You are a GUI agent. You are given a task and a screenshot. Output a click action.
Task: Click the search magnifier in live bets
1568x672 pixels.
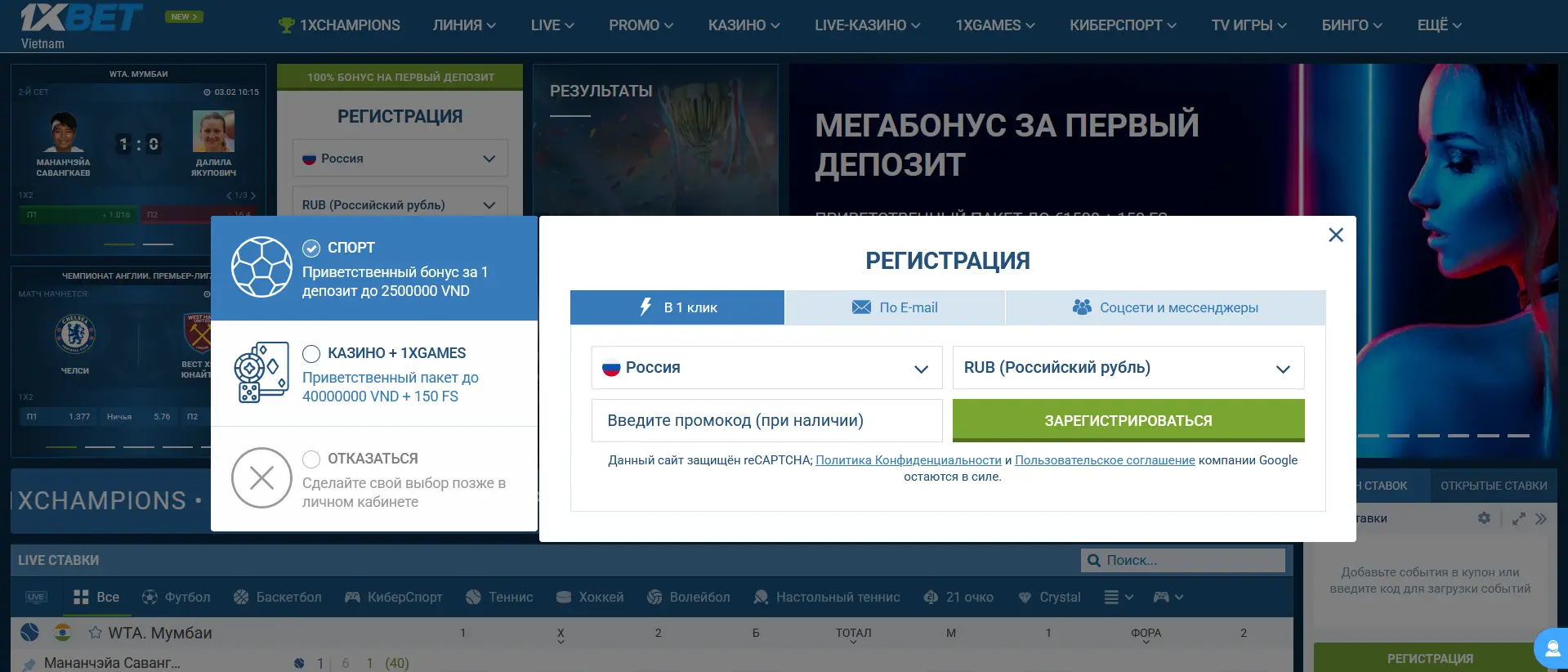tap(1093, 560)
